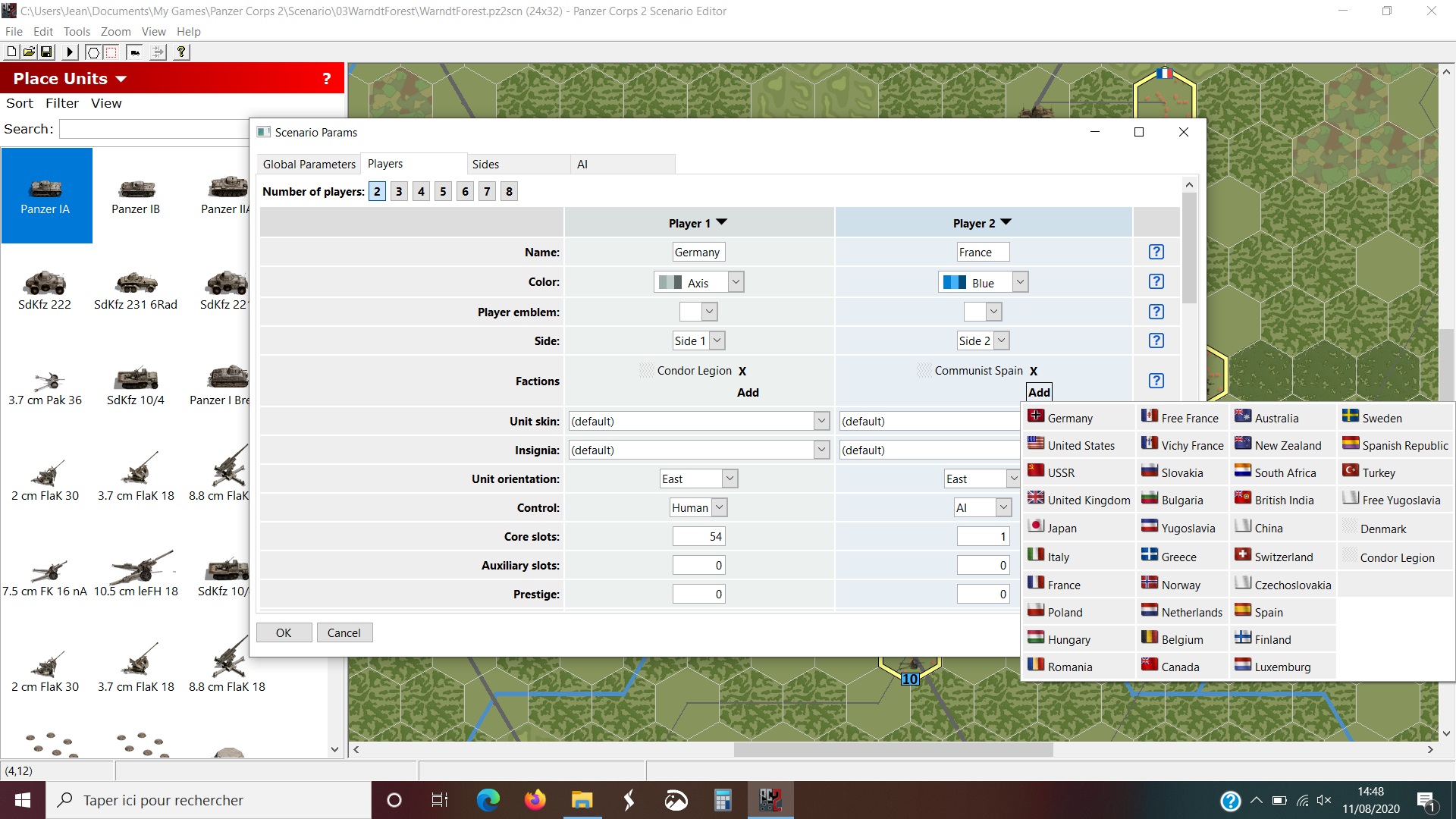Click Player 1 Name input field

tap(698, 252)
